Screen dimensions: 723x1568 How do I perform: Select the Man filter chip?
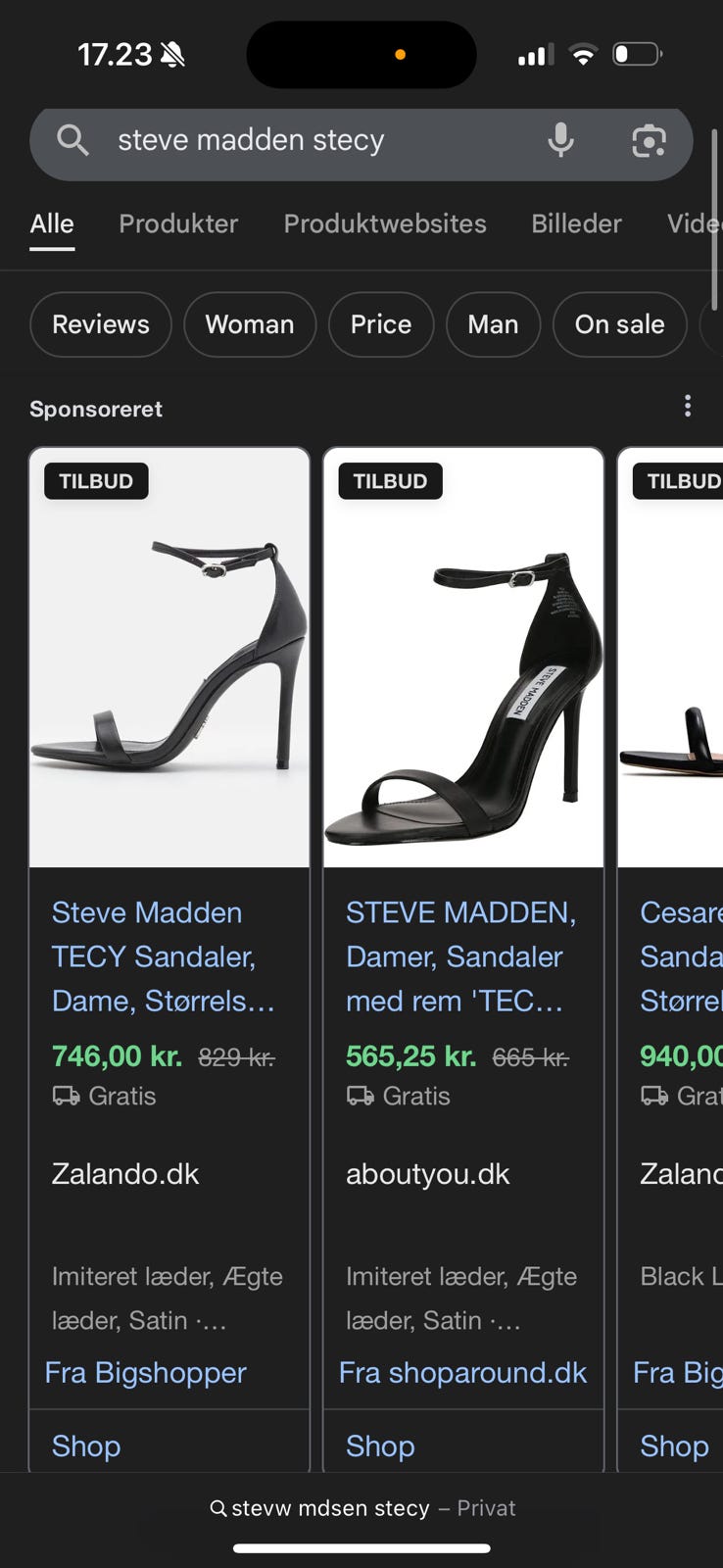493,324
